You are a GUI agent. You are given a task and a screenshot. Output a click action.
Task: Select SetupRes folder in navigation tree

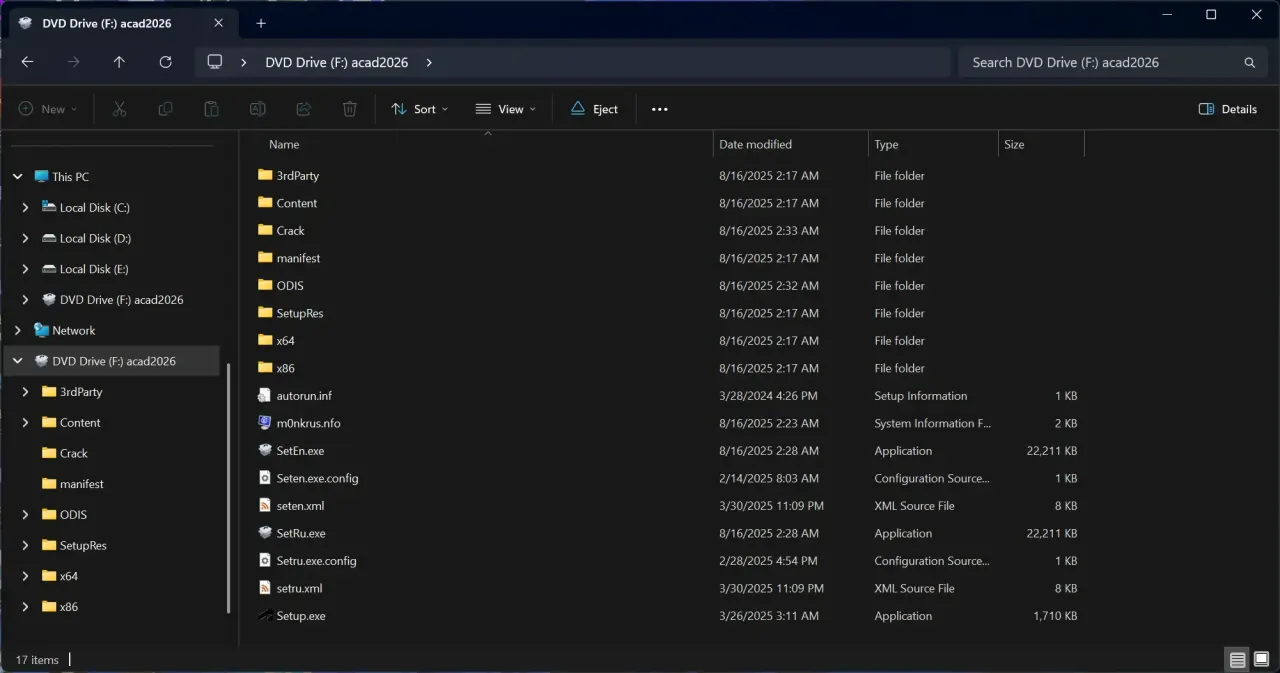(83, 546)
